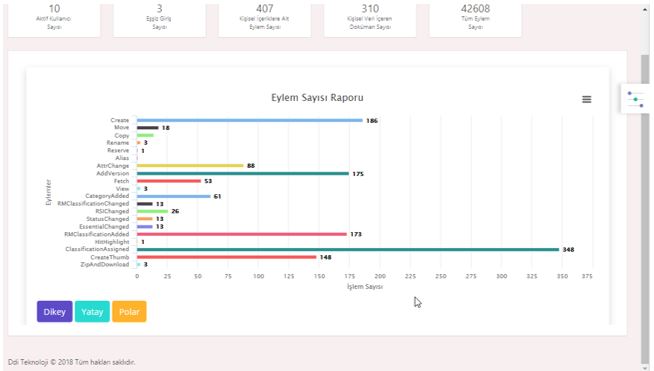Open the settings sliders panel icon

(x=635, y=99)
